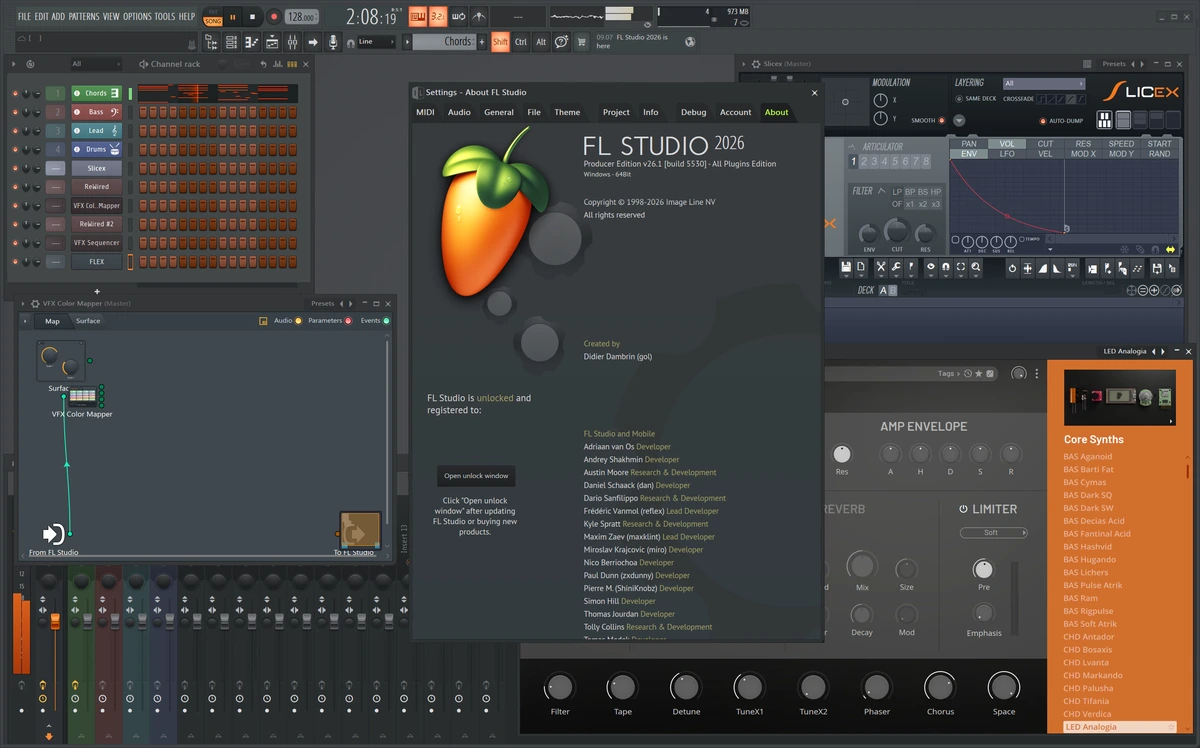Open the Piano roll view icon
This screenshot has width=1200, height=748.
pyautogui.click(x=252, y=42)
